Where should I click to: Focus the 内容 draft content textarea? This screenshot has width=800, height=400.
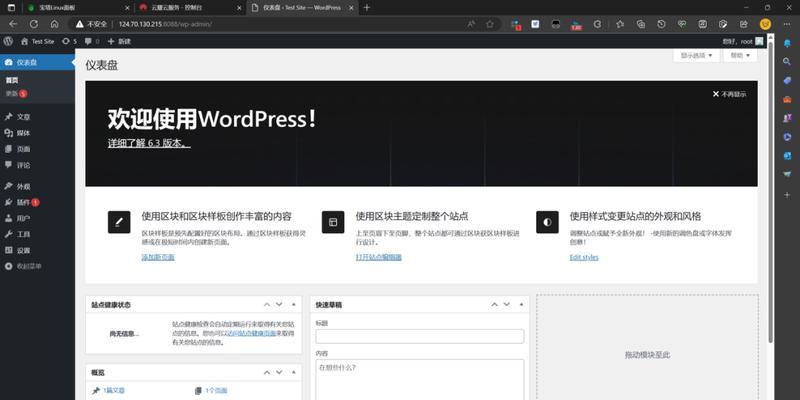[x=419, y=380]
